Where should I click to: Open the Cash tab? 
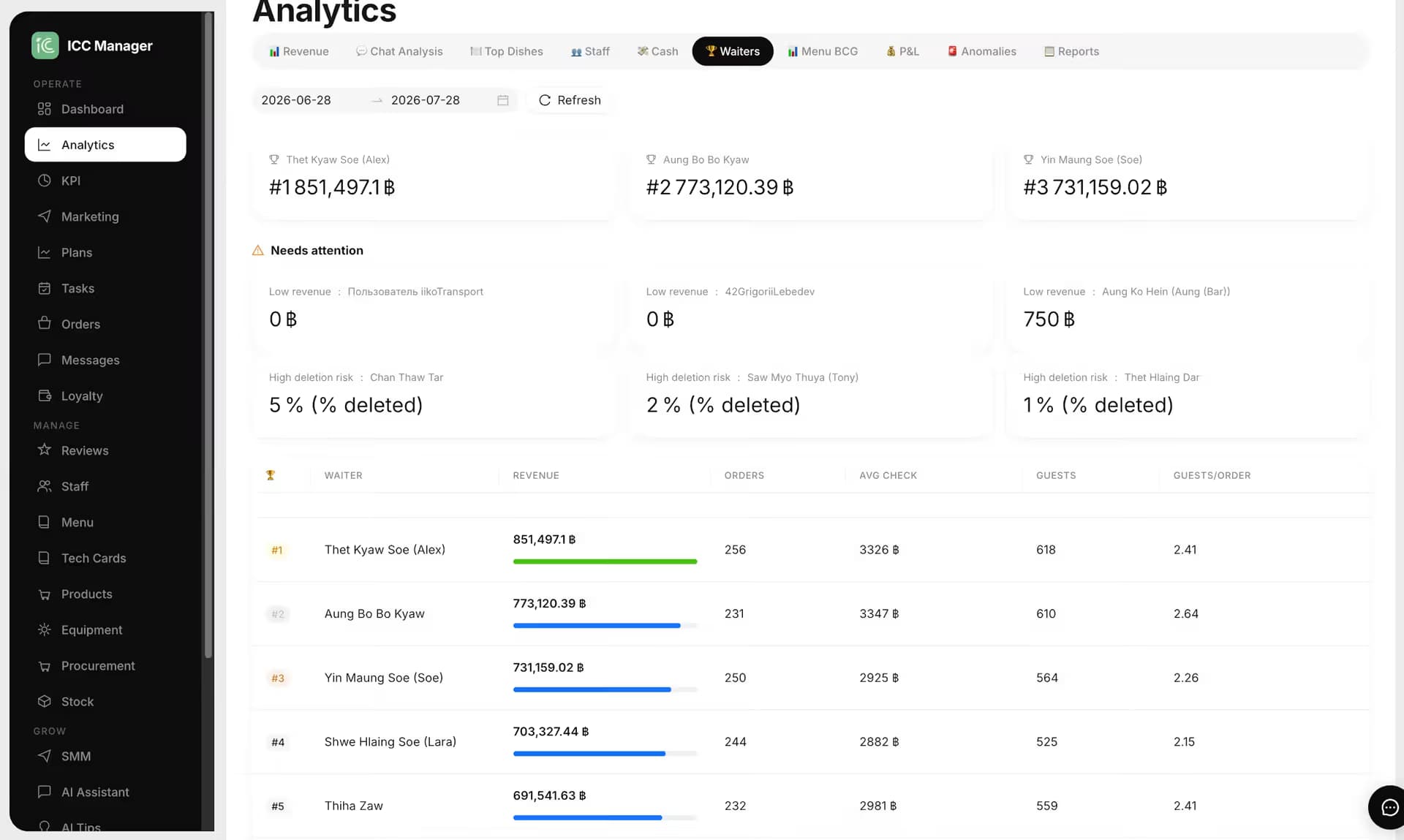657,51
